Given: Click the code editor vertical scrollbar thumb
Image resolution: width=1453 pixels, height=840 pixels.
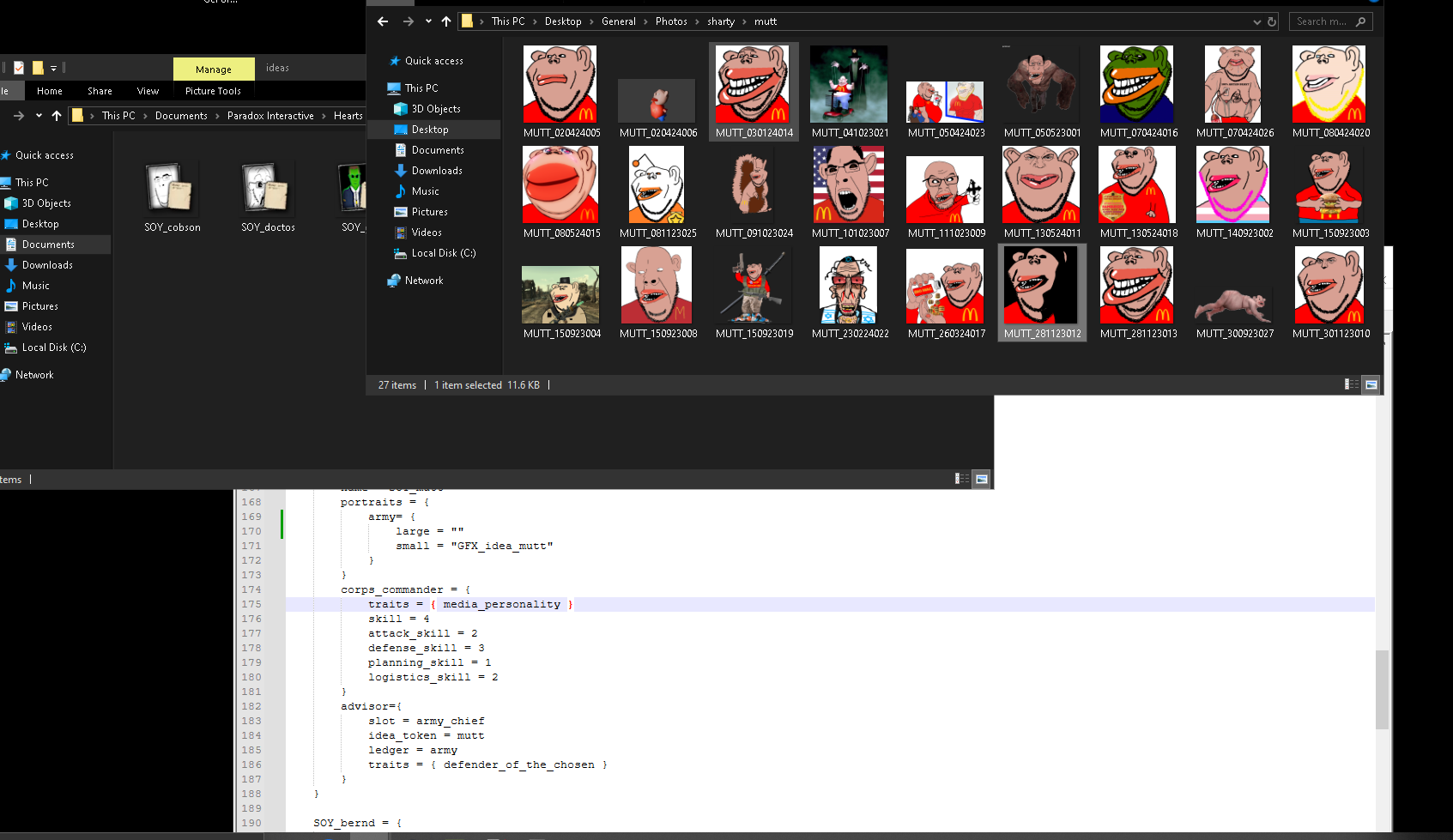Looking at the screenshot, I should pyautogui.click(x=1382, y=690).
